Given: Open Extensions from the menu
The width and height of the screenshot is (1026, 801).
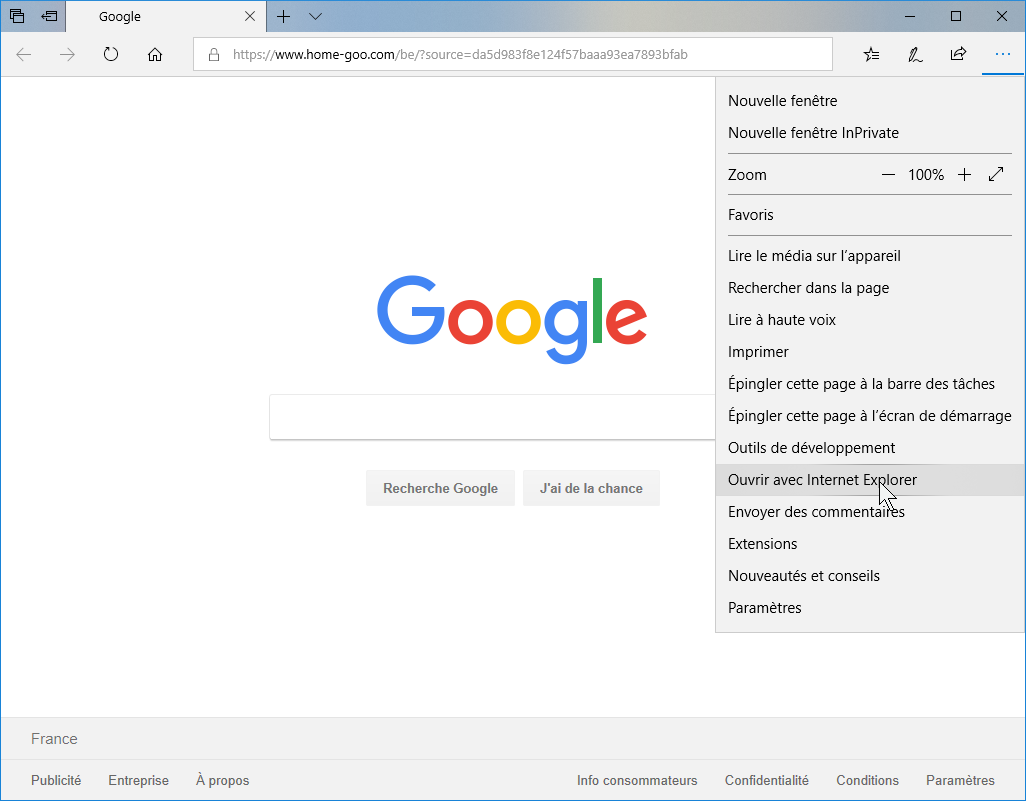Looking at the screenshot, I should [870, 544].
